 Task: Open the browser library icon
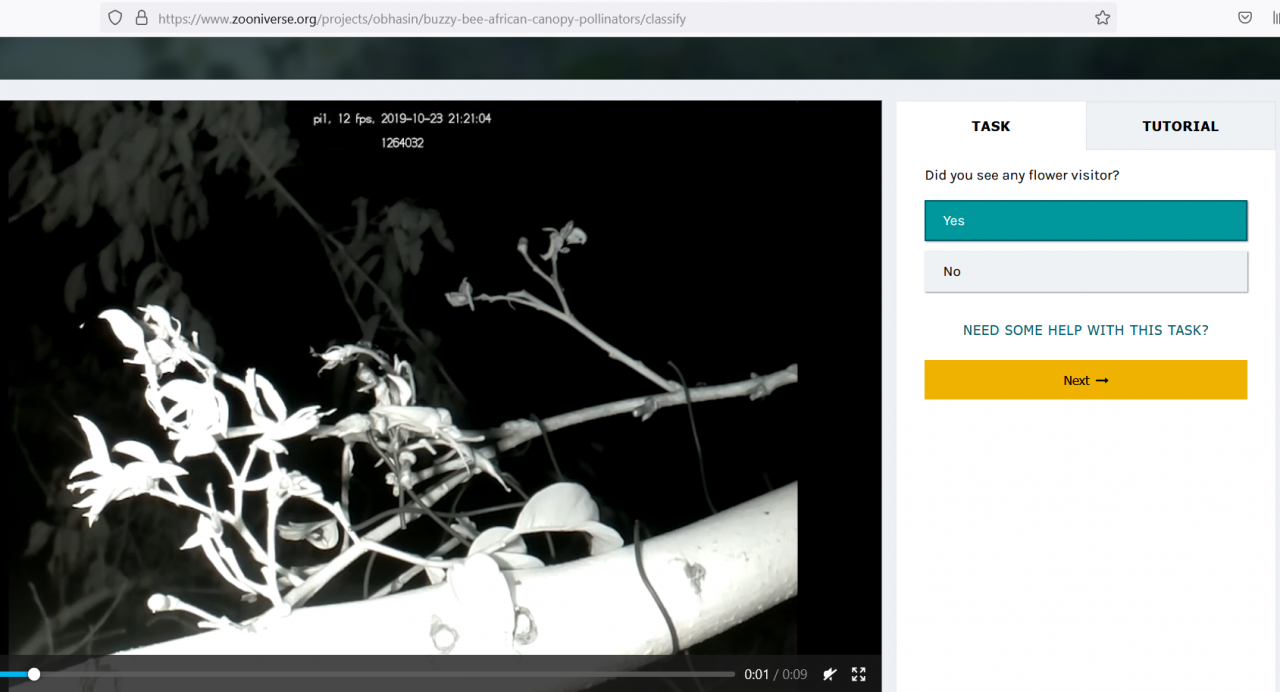pos(1275,18)
